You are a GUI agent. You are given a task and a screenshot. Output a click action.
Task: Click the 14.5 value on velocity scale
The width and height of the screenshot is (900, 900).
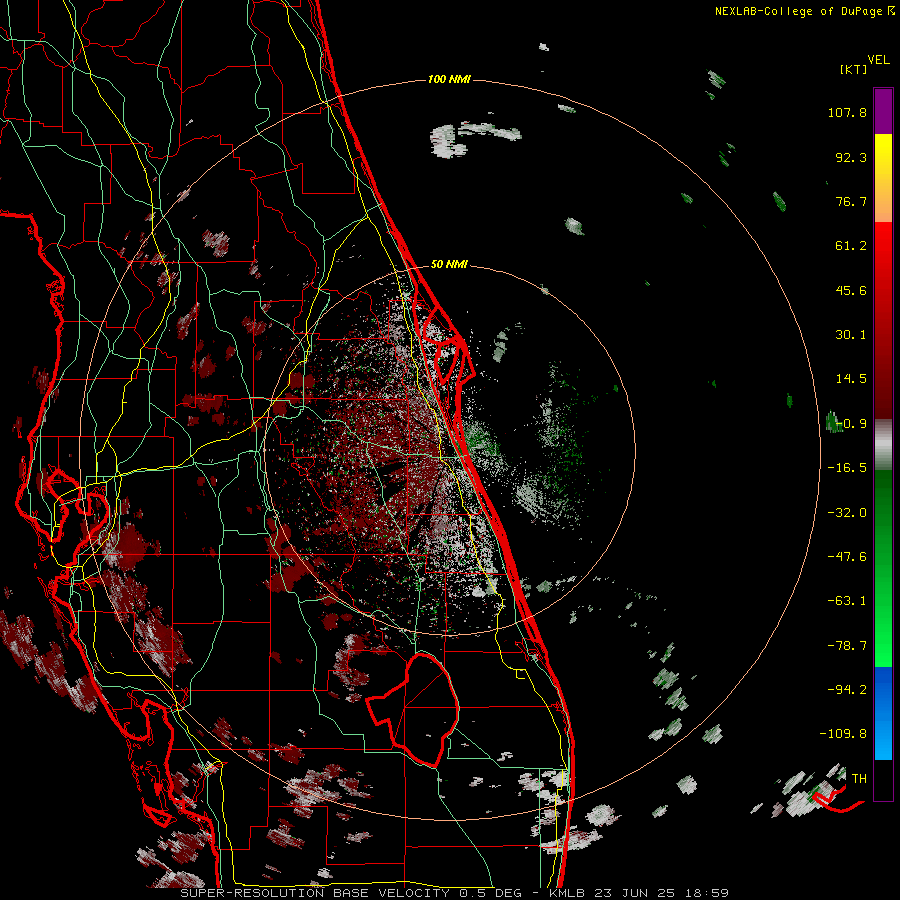click(x=851, y=379)
